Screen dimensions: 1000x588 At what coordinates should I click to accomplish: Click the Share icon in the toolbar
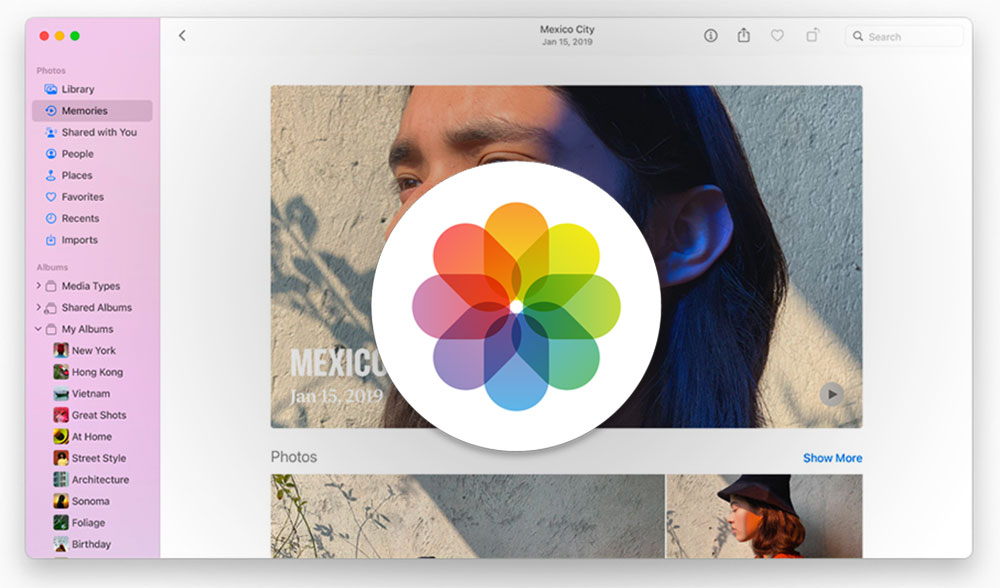[744, 35]
